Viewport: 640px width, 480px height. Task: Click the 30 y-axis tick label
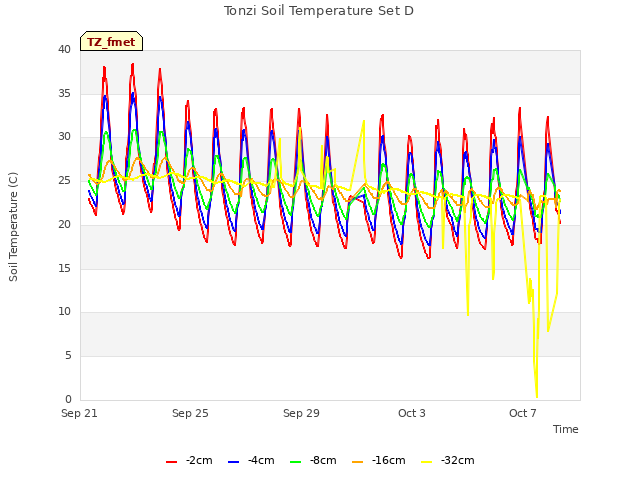pos(64,137)
